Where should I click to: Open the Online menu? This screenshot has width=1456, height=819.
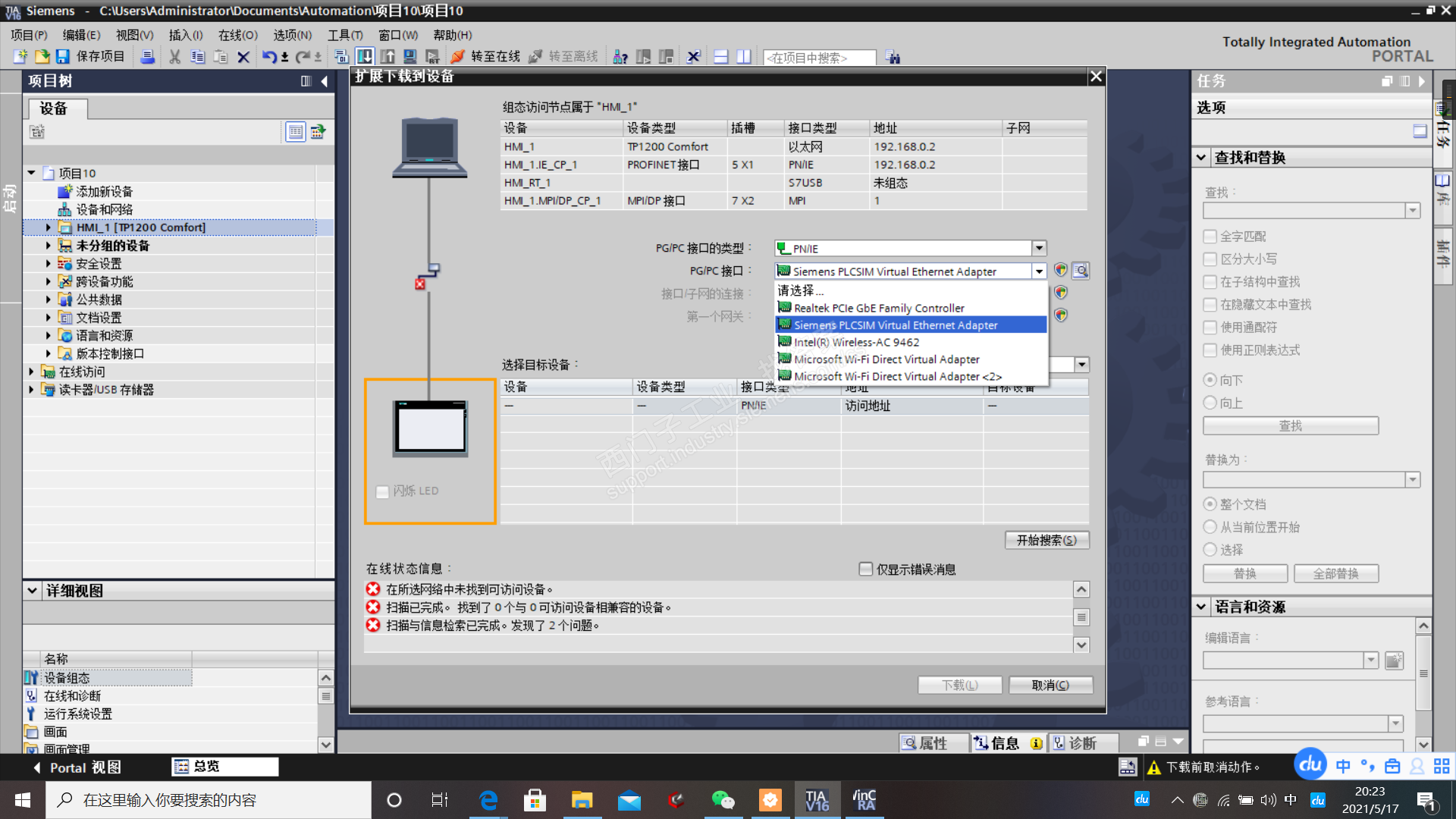tap(237, 35)
